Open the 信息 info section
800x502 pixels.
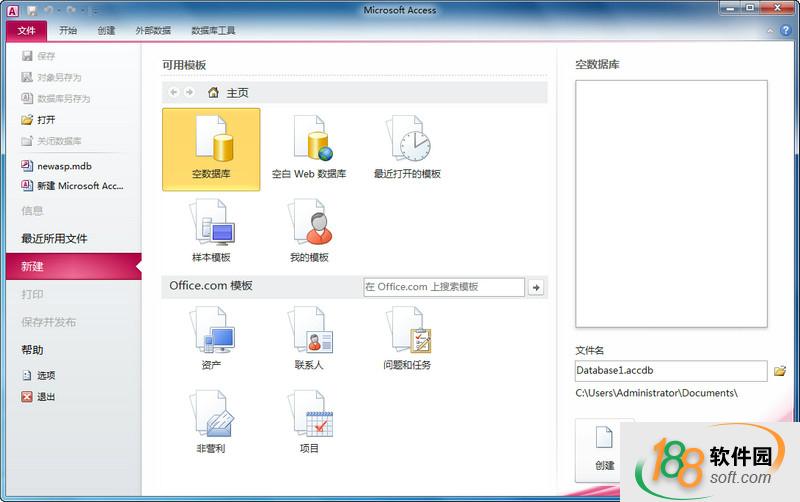(32, 211)
